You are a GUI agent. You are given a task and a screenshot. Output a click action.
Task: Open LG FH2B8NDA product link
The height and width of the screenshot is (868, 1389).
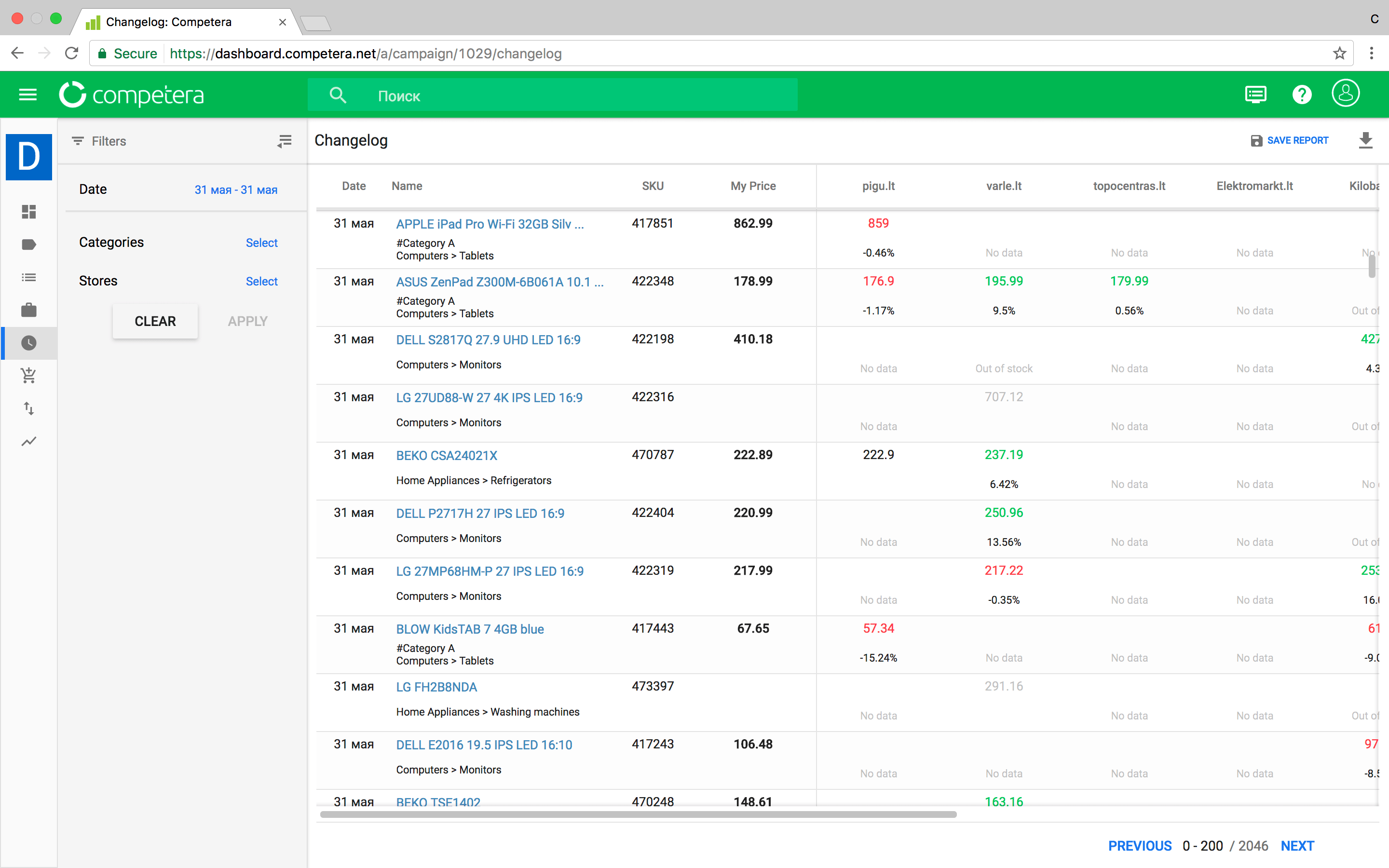coord(436,687)
